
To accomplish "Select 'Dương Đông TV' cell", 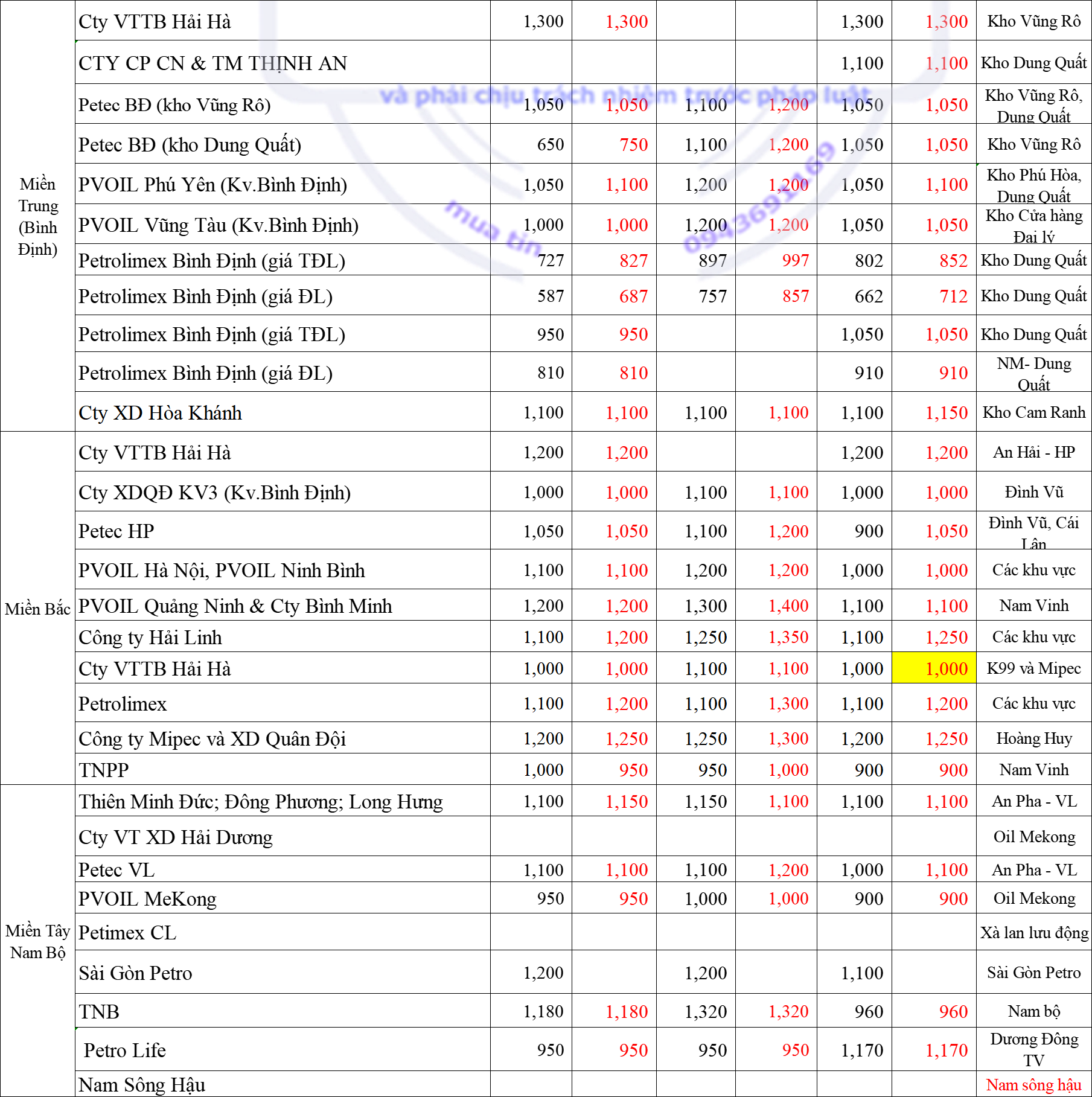I will point(1034,1050).
